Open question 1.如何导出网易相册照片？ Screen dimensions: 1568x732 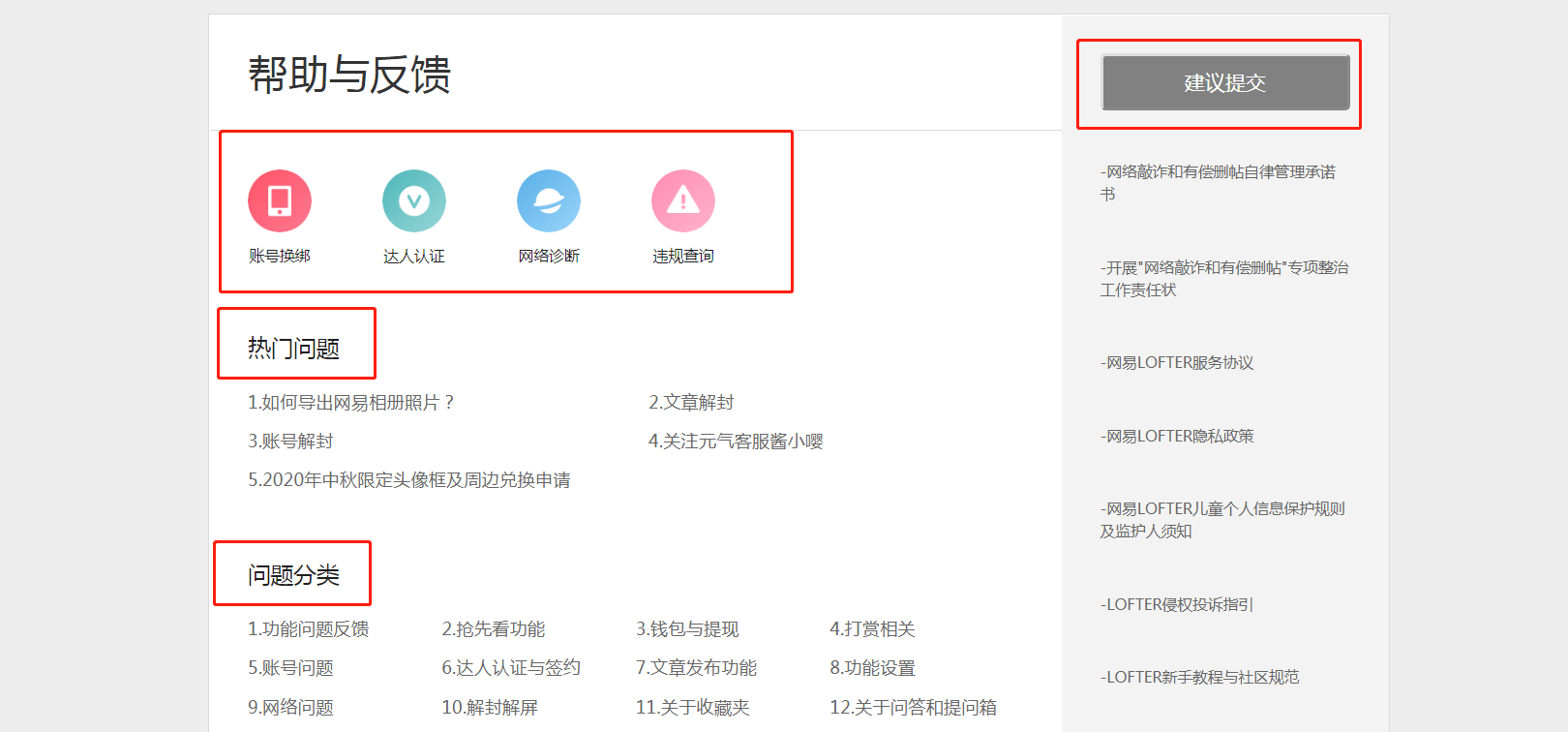351,402
